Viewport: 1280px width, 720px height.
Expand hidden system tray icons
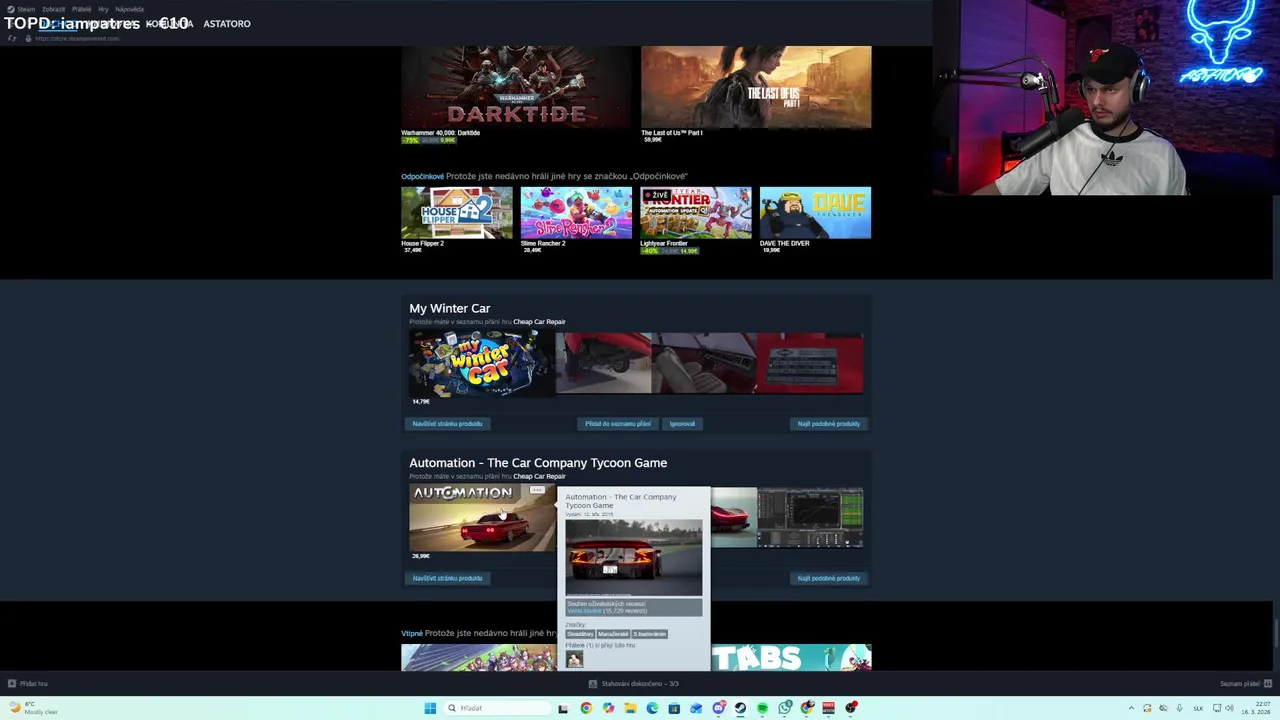(x=1131, y=708)
